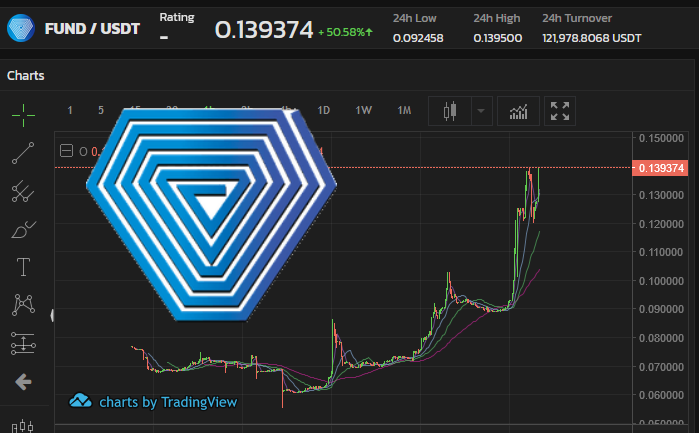This screenshot has height=433, width=699.
Task: Collapse the chart legend toggle
Action: [66, 151]
